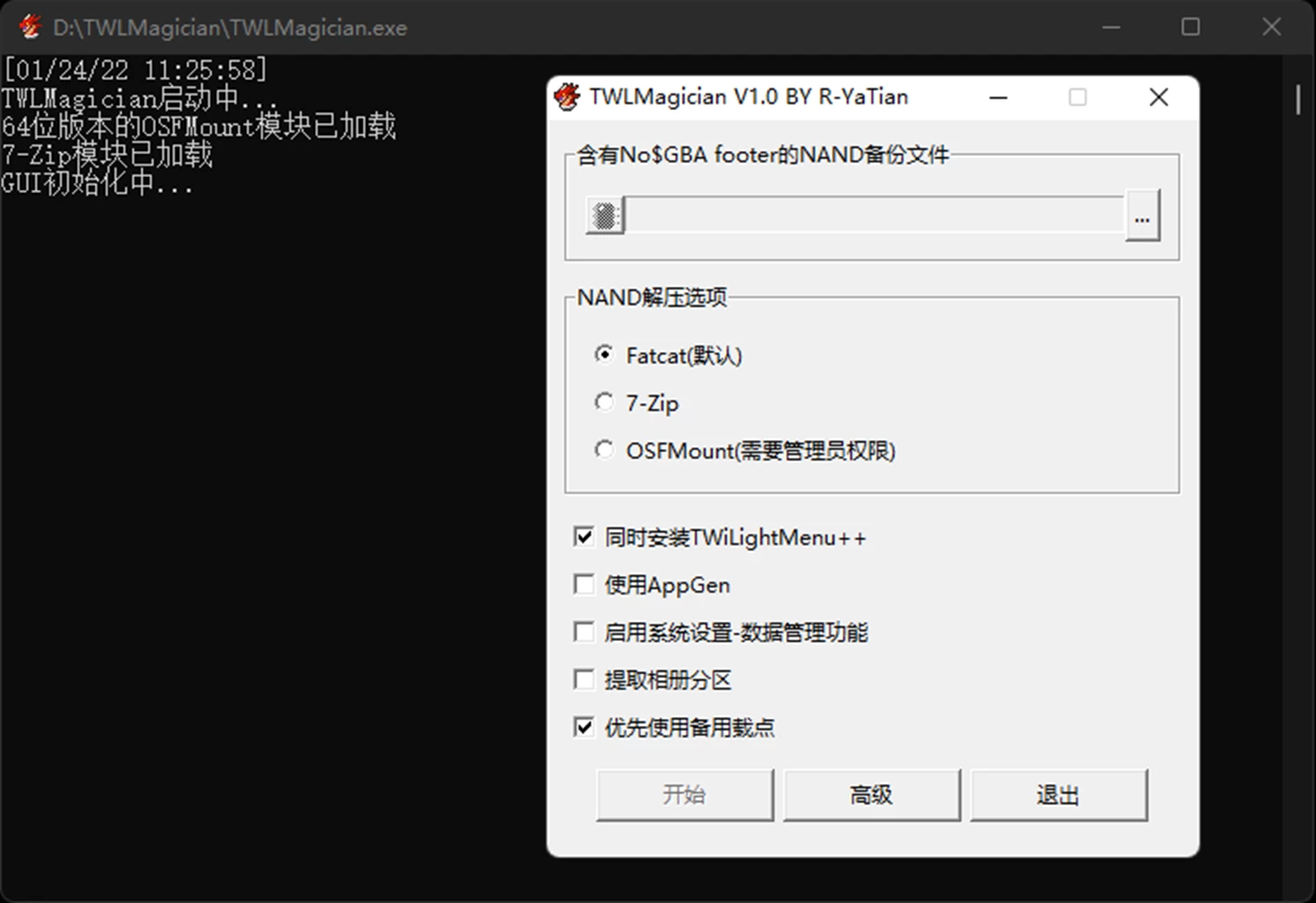Image resolution: width=1316 pixels, height=903 pixels.
Task: Minimize the console window TWLMagician.exe
Action: [1111, 27]
